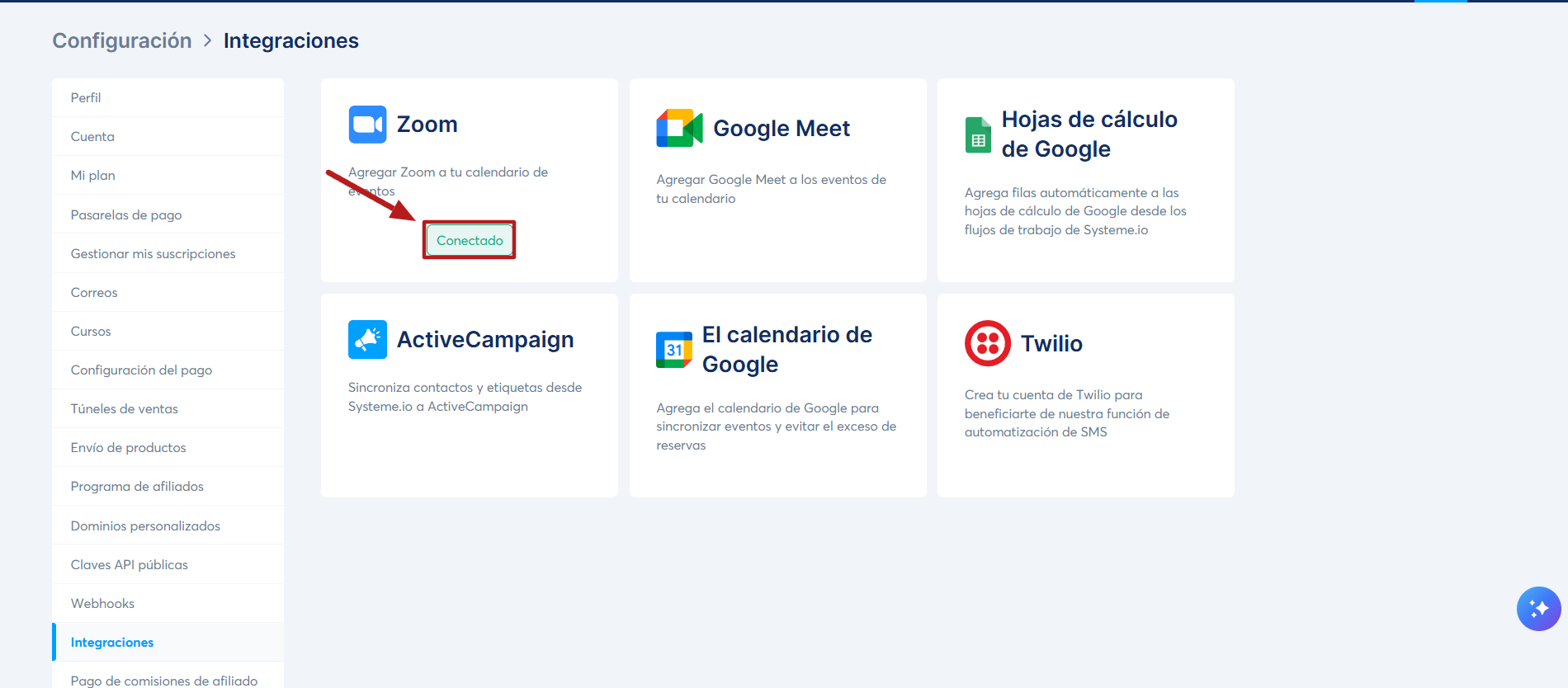Open the Perfil settings section
The image size is (1568, 688).
click(168, 97)
